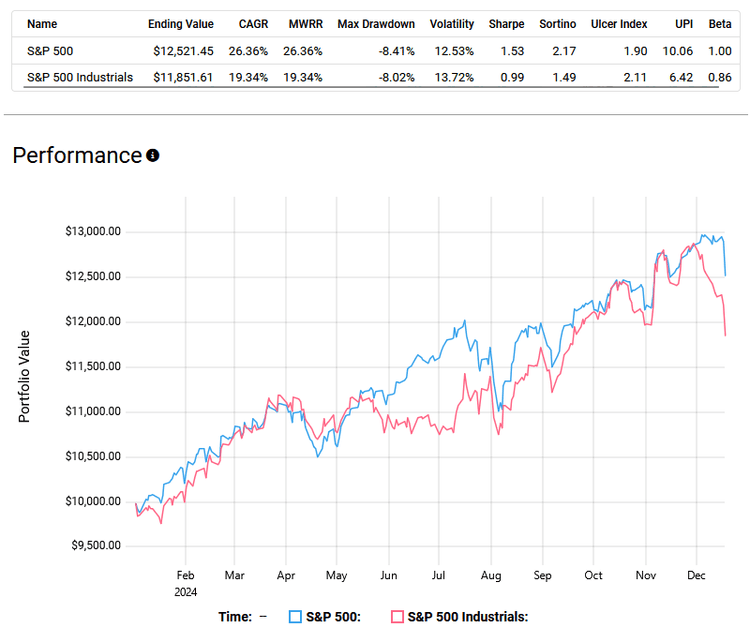The width and height of the screenshot is (750, 625).
Task: Click the 6.42 UPI value
Action: pos(681,77)
